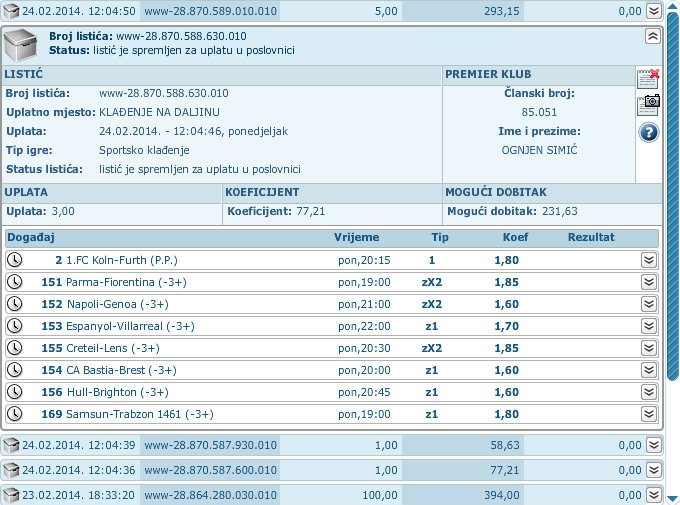This screenshot has height=505, width=680.
Task: Click ticket number www-28.870.589.010.010
Action: coord(210,11)
